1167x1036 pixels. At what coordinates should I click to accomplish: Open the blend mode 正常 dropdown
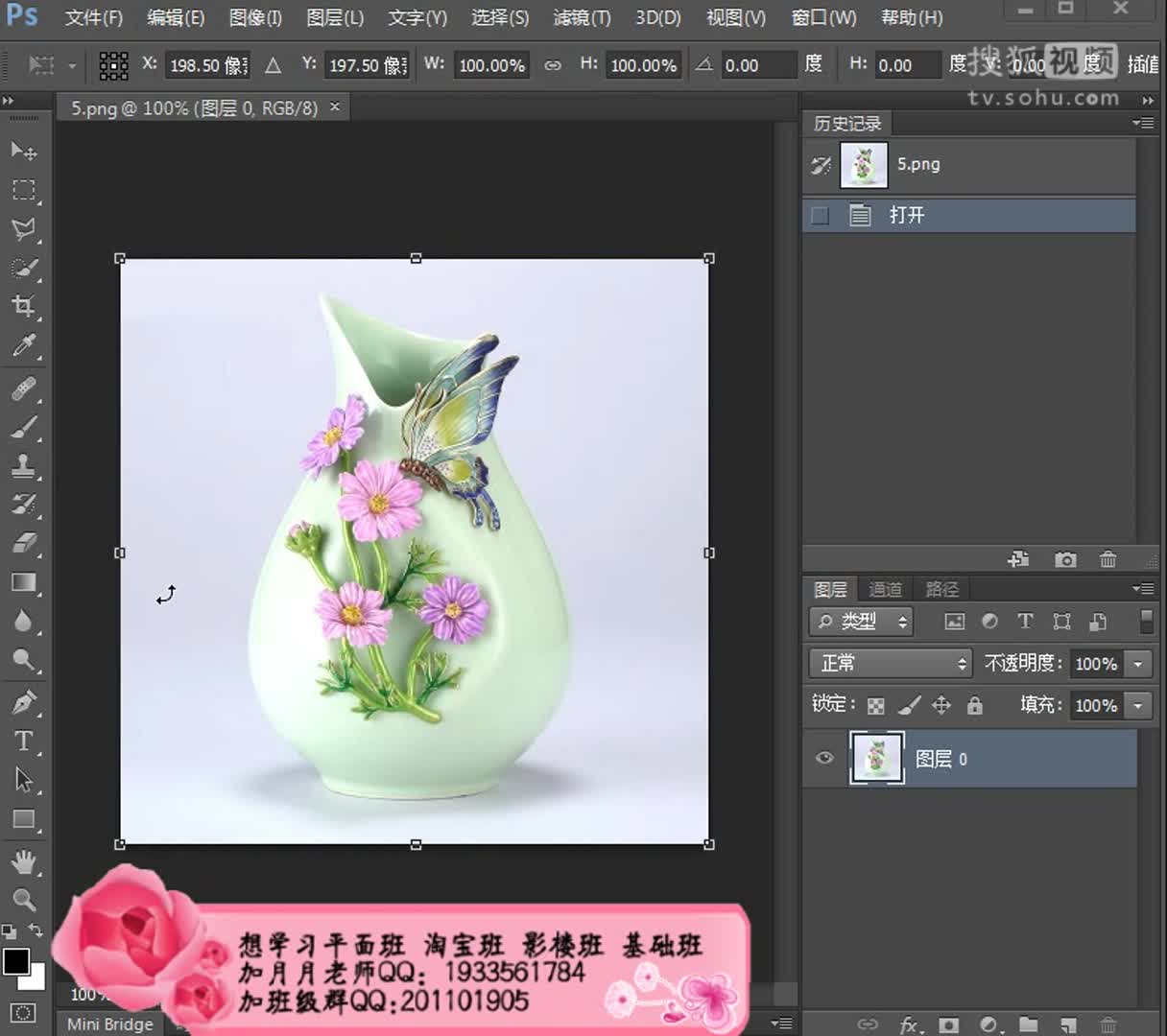(x=892, y=663)
